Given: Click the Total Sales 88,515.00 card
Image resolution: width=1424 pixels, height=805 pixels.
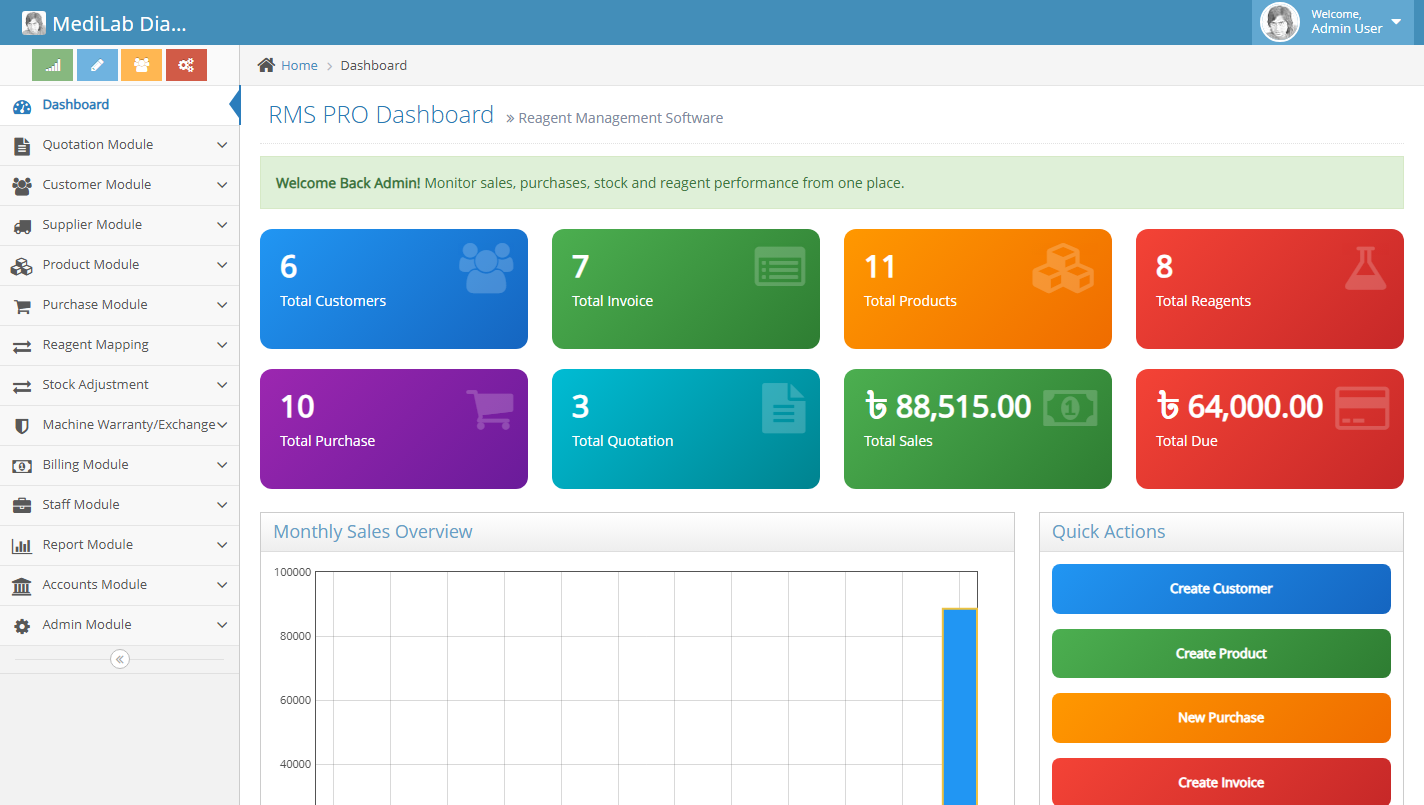Looking at the screenshot, I should coord(978,429).
